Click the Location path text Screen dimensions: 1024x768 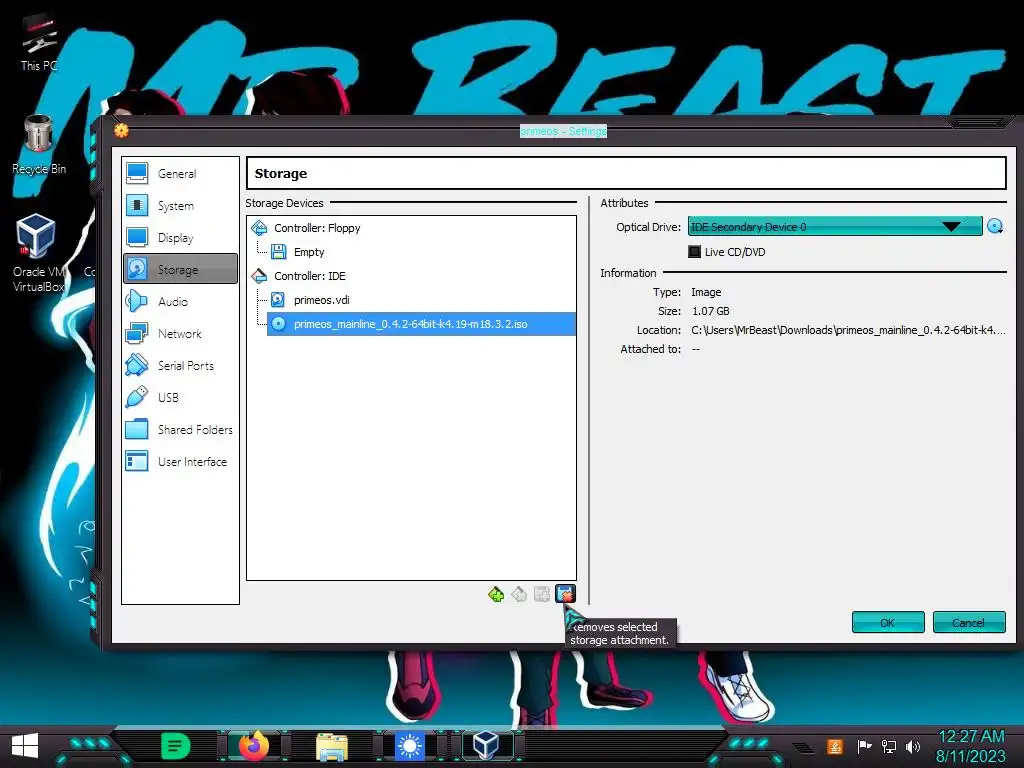point(848,330)
